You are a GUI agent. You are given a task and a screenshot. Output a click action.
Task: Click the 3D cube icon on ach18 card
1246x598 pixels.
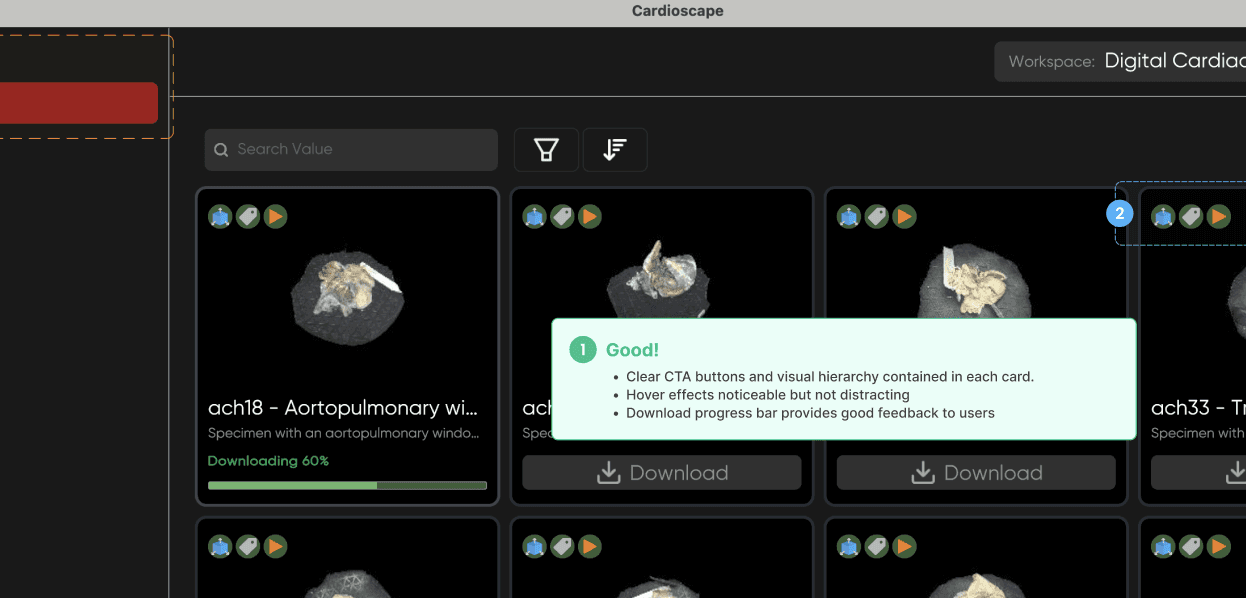point(220,216)
